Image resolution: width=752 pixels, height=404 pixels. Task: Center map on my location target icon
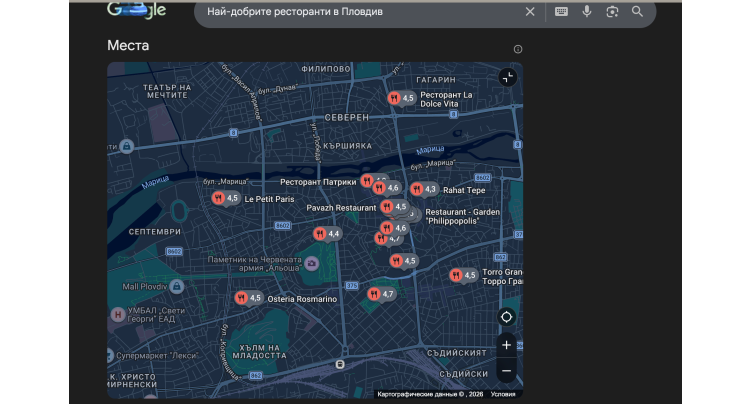click(506, 317)
